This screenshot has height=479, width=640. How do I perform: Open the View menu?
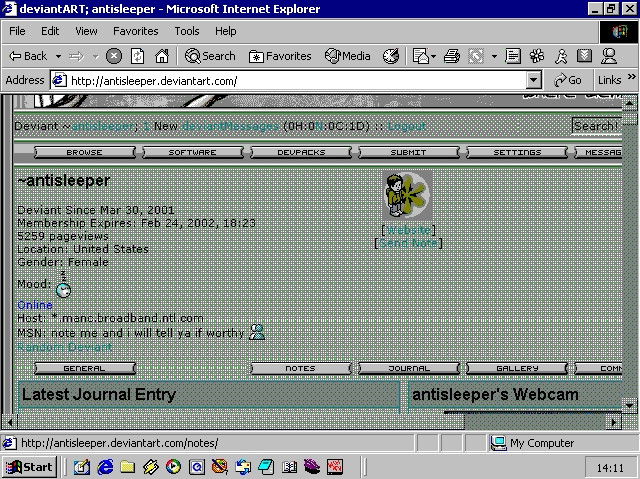(86, 31)
